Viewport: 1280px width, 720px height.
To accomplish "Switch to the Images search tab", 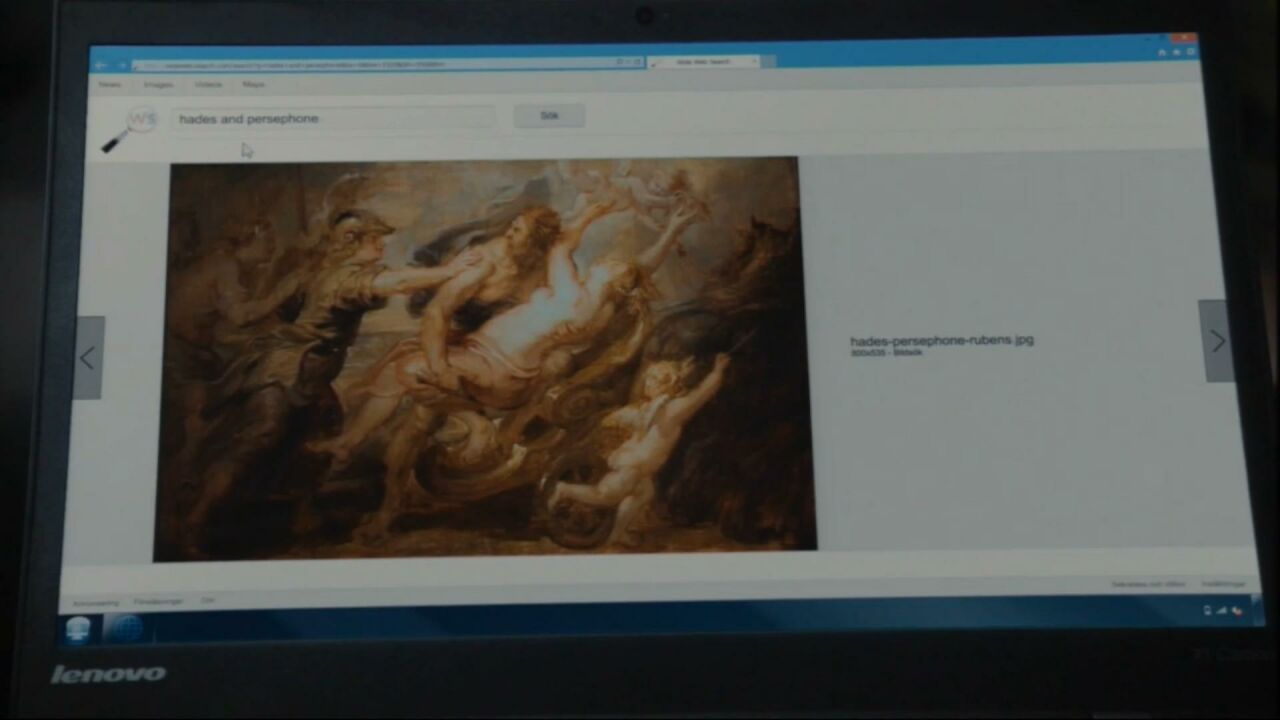I will coord(158,85).
